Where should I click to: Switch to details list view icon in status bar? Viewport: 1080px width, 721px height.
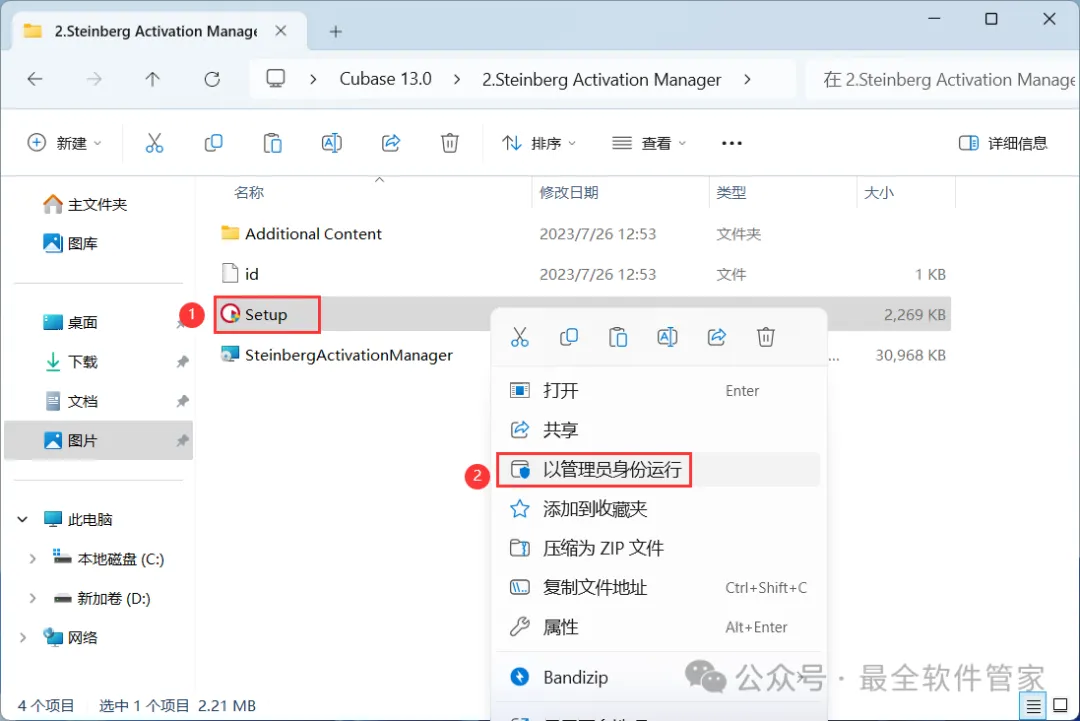(x=1033, y=706)
